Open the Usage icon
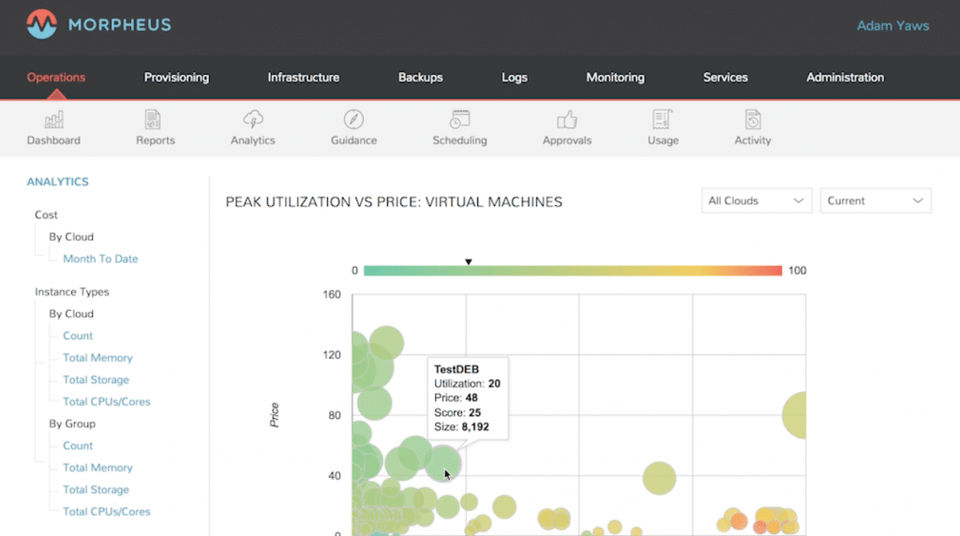Viewport: 960px width, 536px height. [x=663, y=120]
